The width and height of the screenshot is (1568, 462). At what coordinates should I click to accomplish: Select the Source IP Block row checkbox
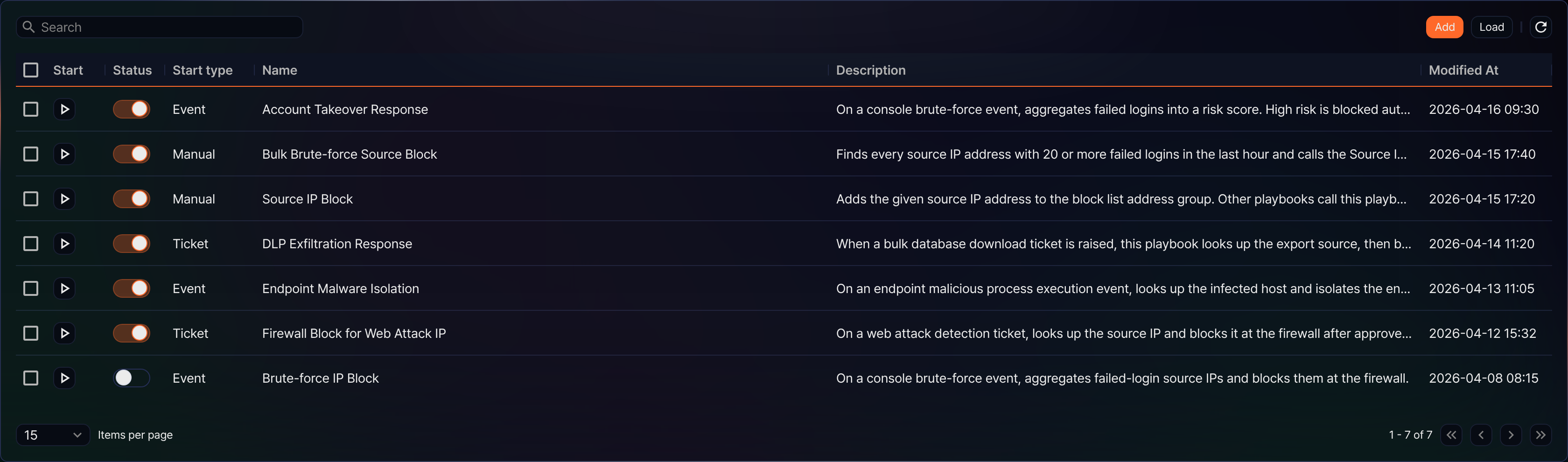tap(30, 199)
